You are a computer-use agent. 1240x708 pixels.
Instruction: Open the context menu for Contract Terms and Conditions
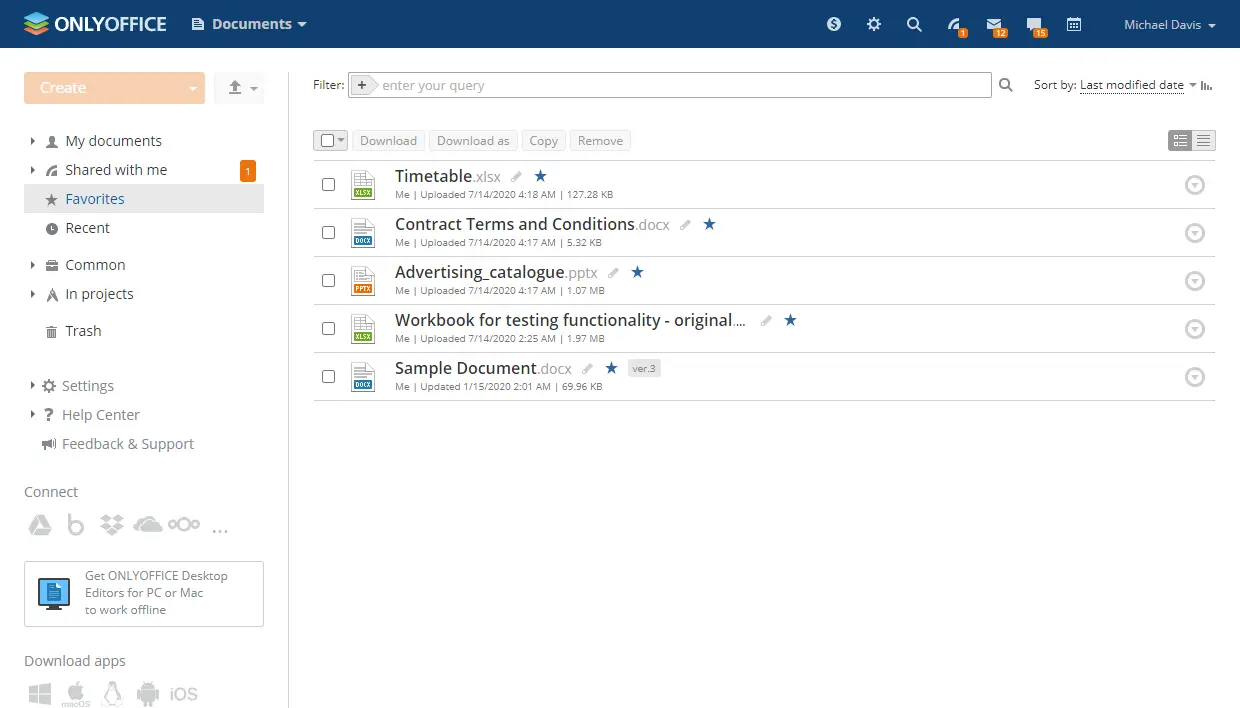coord(1195,233)
